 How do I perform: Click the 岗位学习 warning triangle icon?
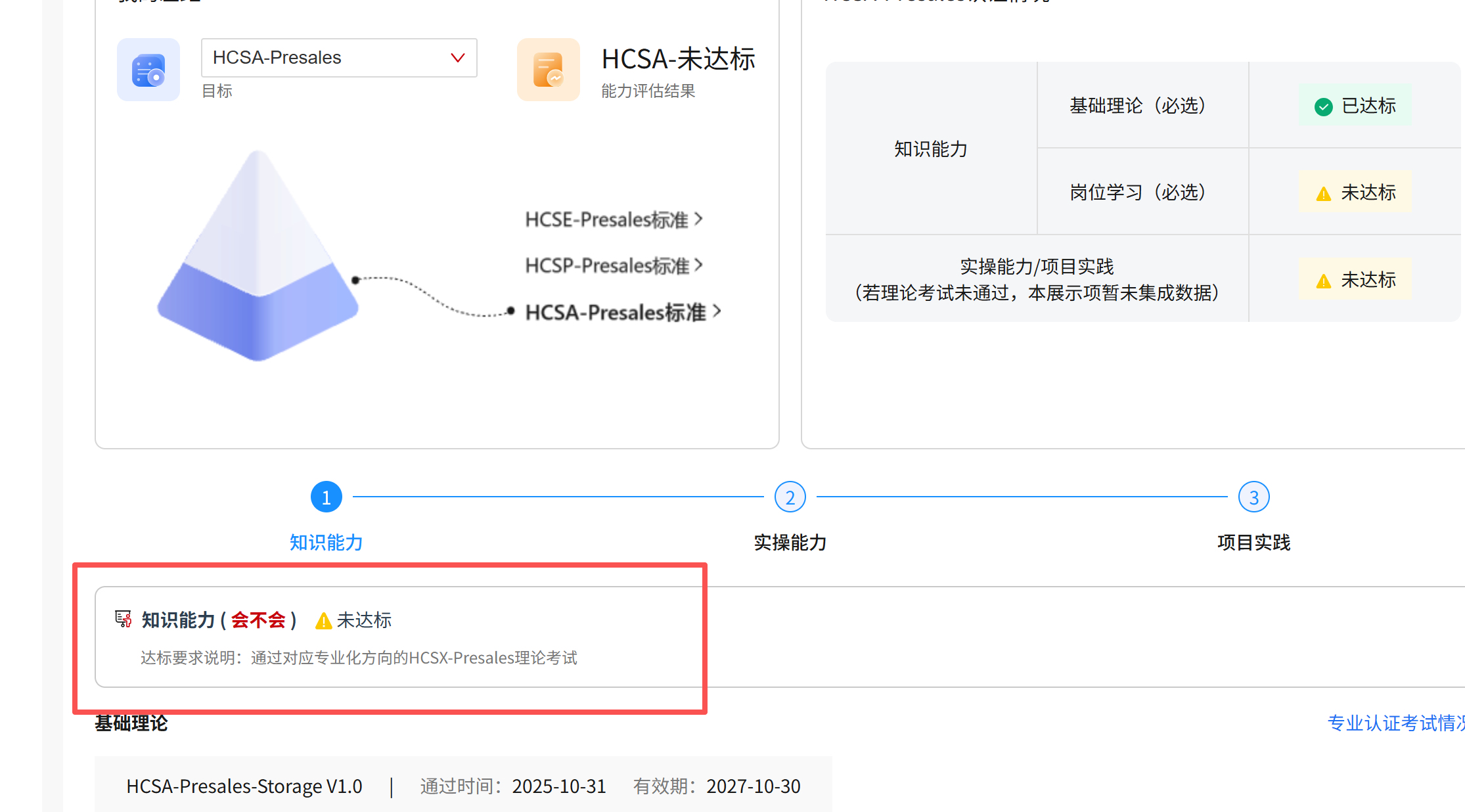[1323, 194]
